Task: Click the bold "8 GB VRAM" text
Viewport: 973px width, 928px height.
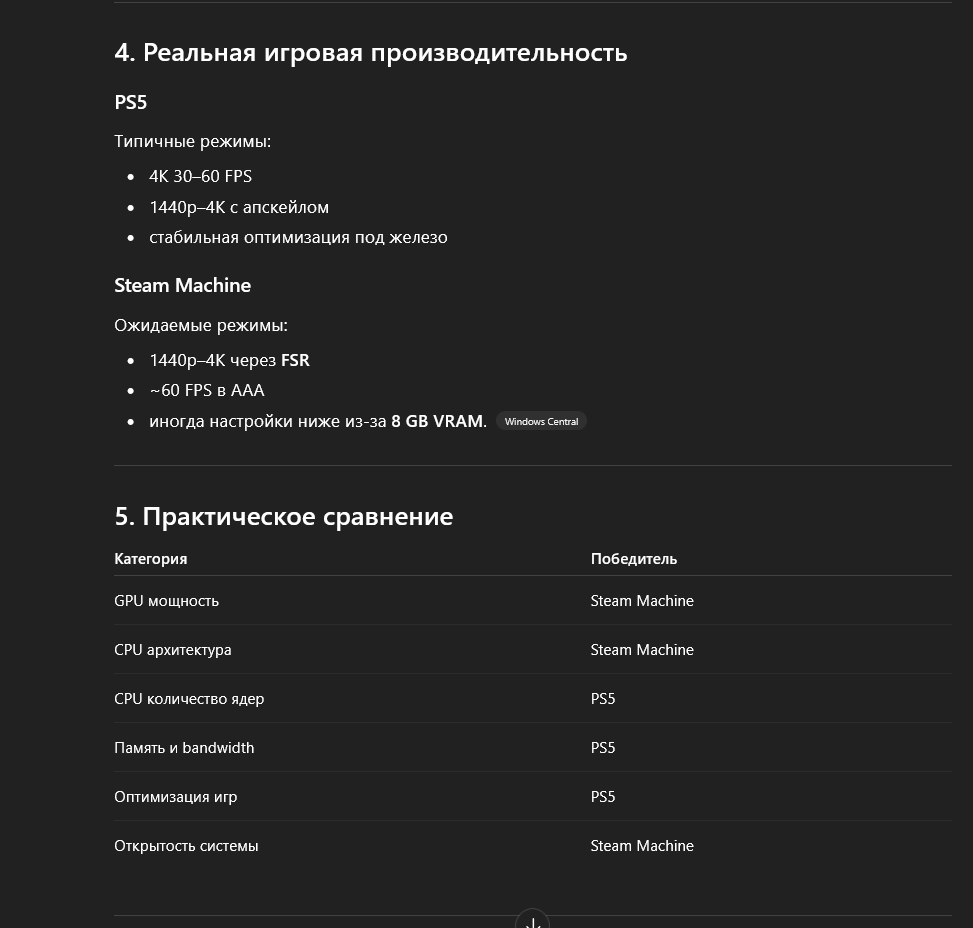Action: click(437, 421)
